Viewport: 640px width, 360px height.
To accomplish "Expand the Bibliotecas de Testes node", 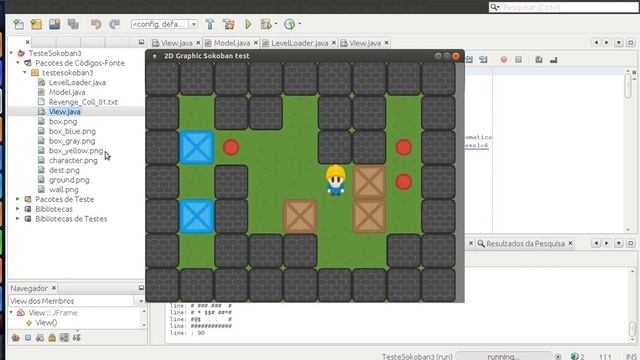I will coord(18,219).
